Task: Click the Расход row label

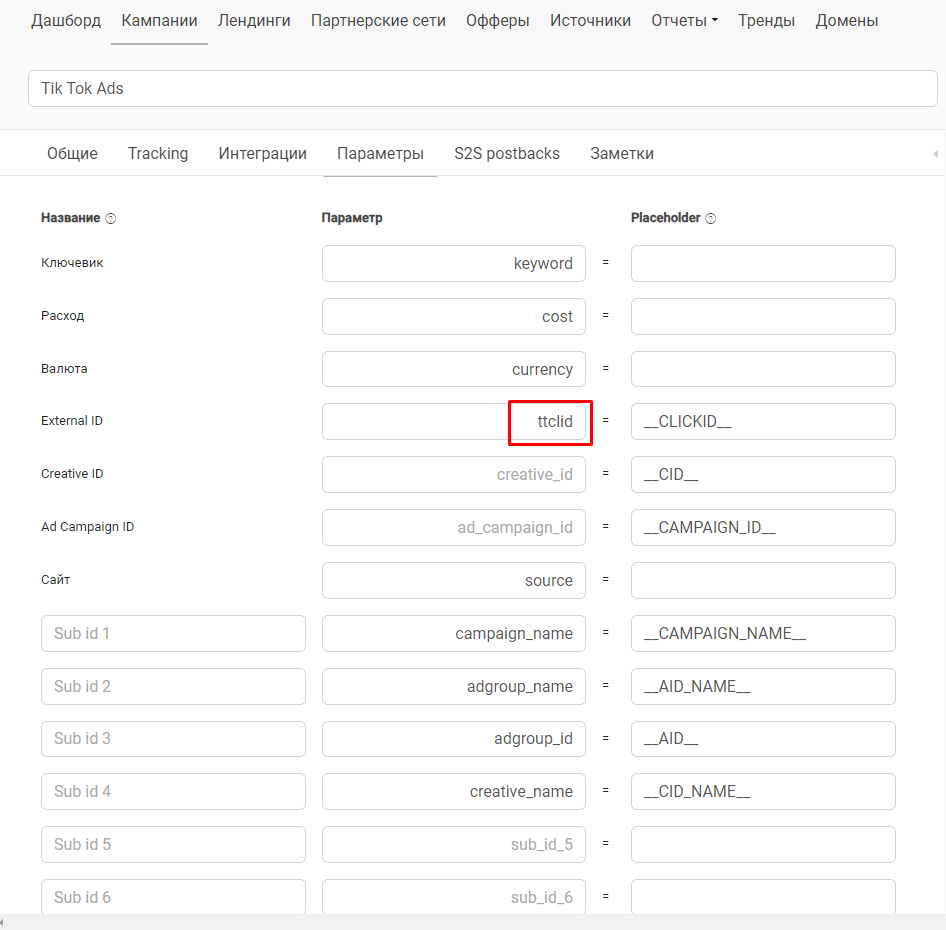Action: point(63,316)
